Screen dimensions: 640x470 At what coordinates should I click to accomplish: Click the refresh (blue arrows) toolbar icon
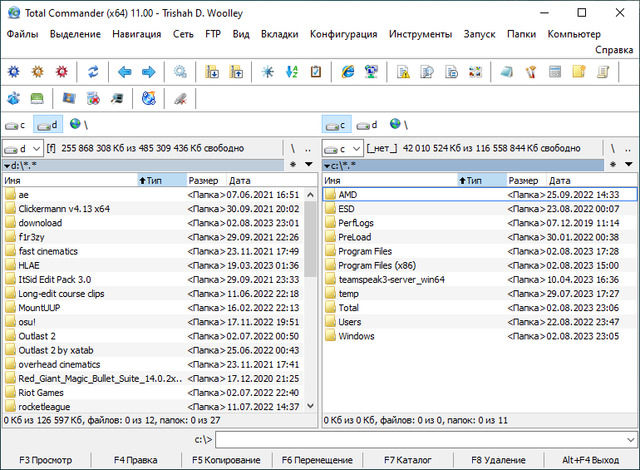pos(93,72)
